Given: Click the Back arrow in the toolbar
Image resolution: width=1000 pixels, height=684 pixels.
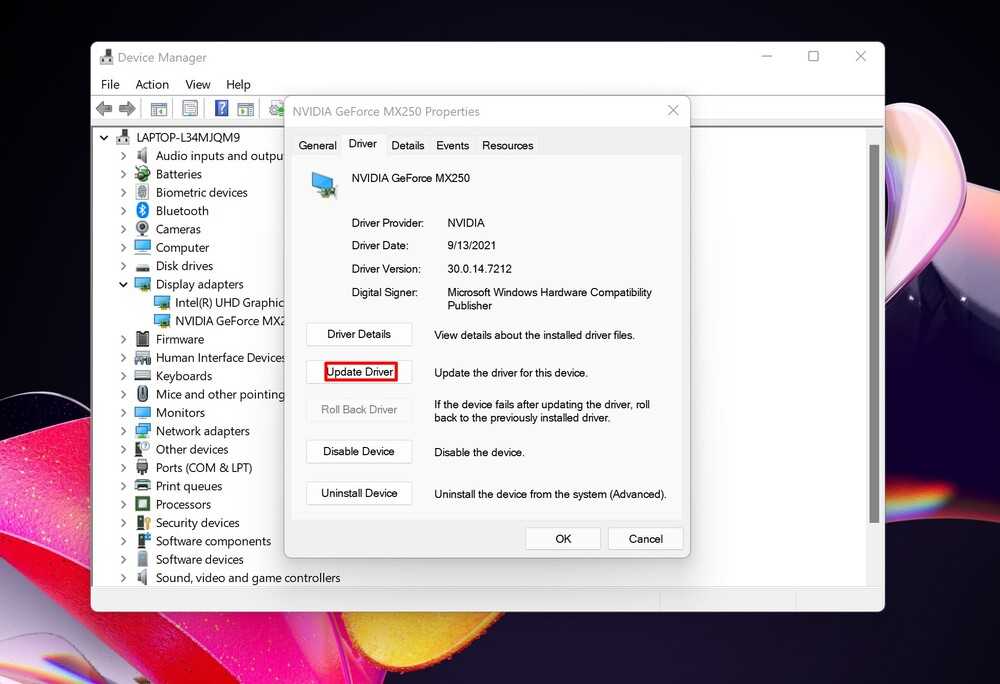Looking at the screenshot, I should 104,108.
